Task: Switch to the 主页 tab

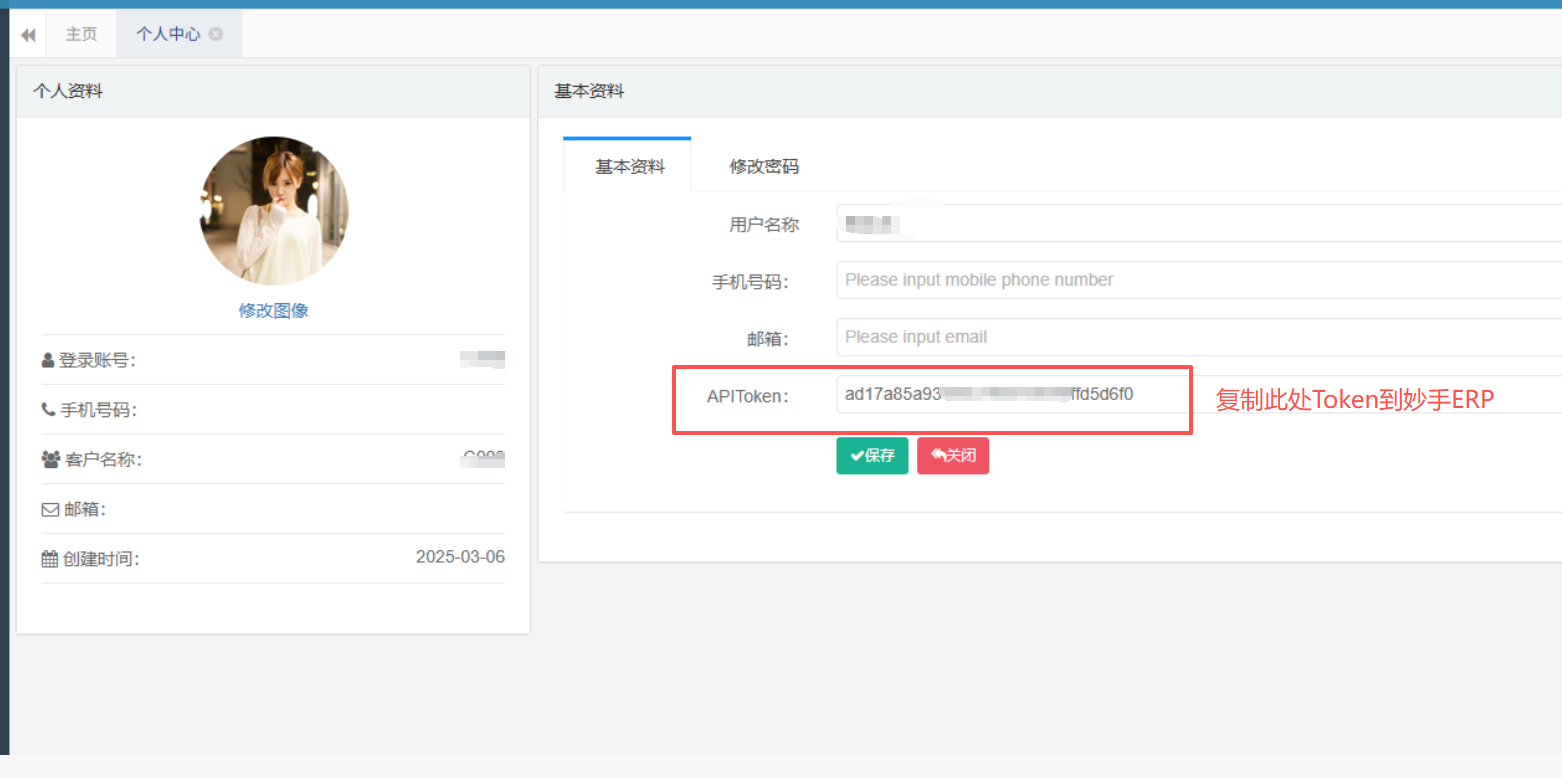Action: pos(82,34)
